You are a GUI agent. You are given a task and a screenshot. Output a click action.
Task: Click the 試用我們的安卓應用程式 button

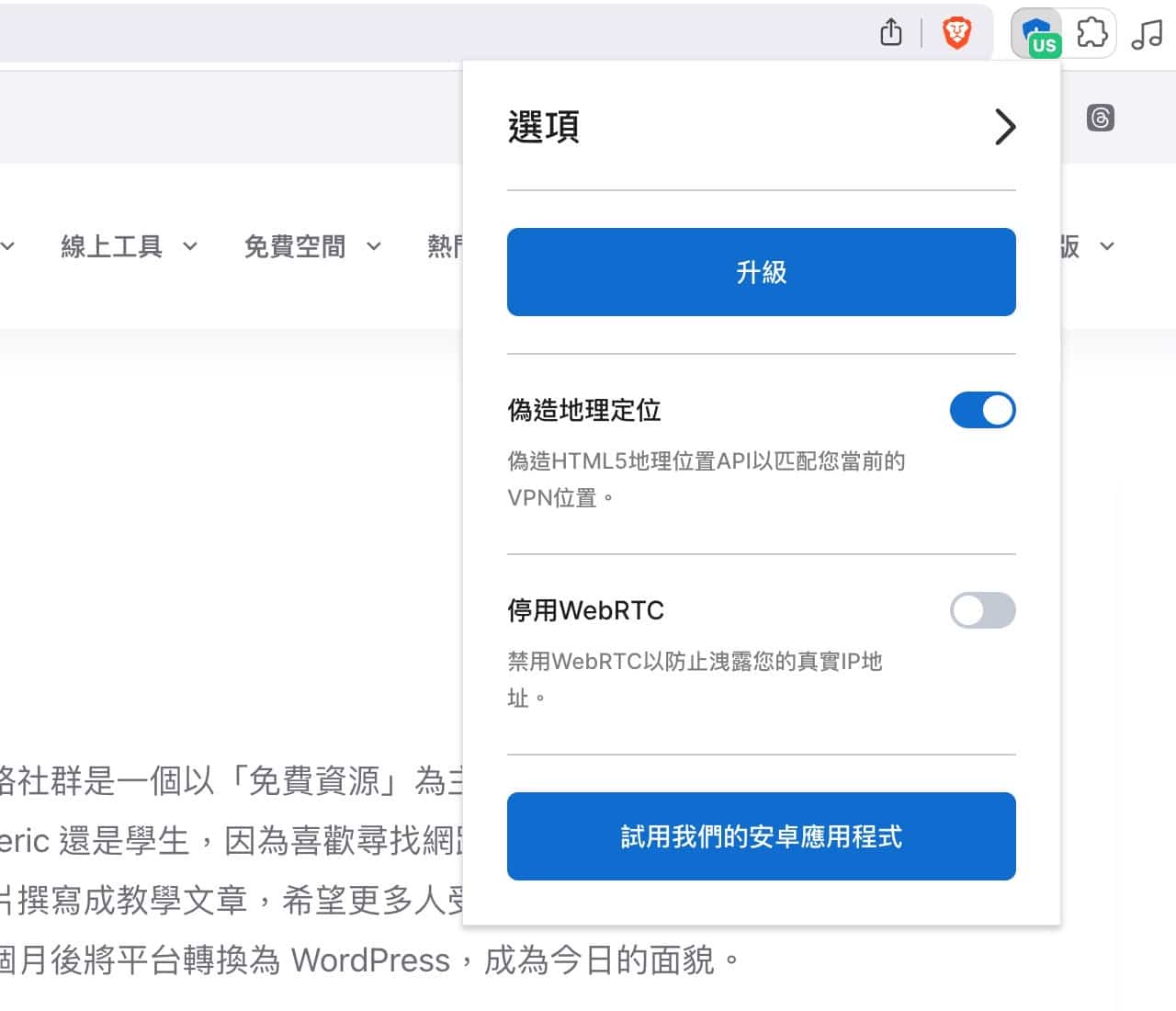(761, 836)
